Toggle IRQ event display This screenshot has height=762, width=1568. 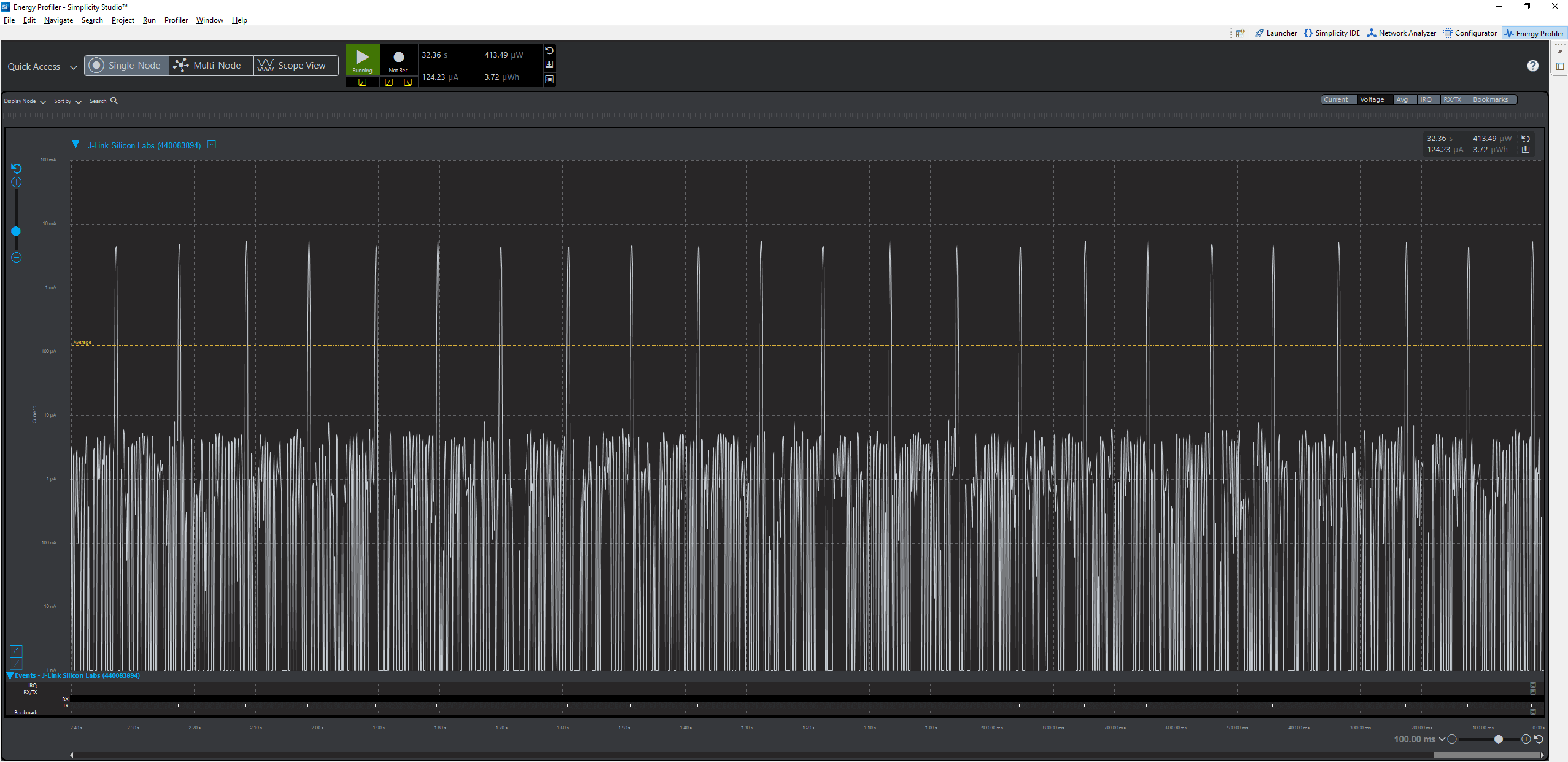1426,99
